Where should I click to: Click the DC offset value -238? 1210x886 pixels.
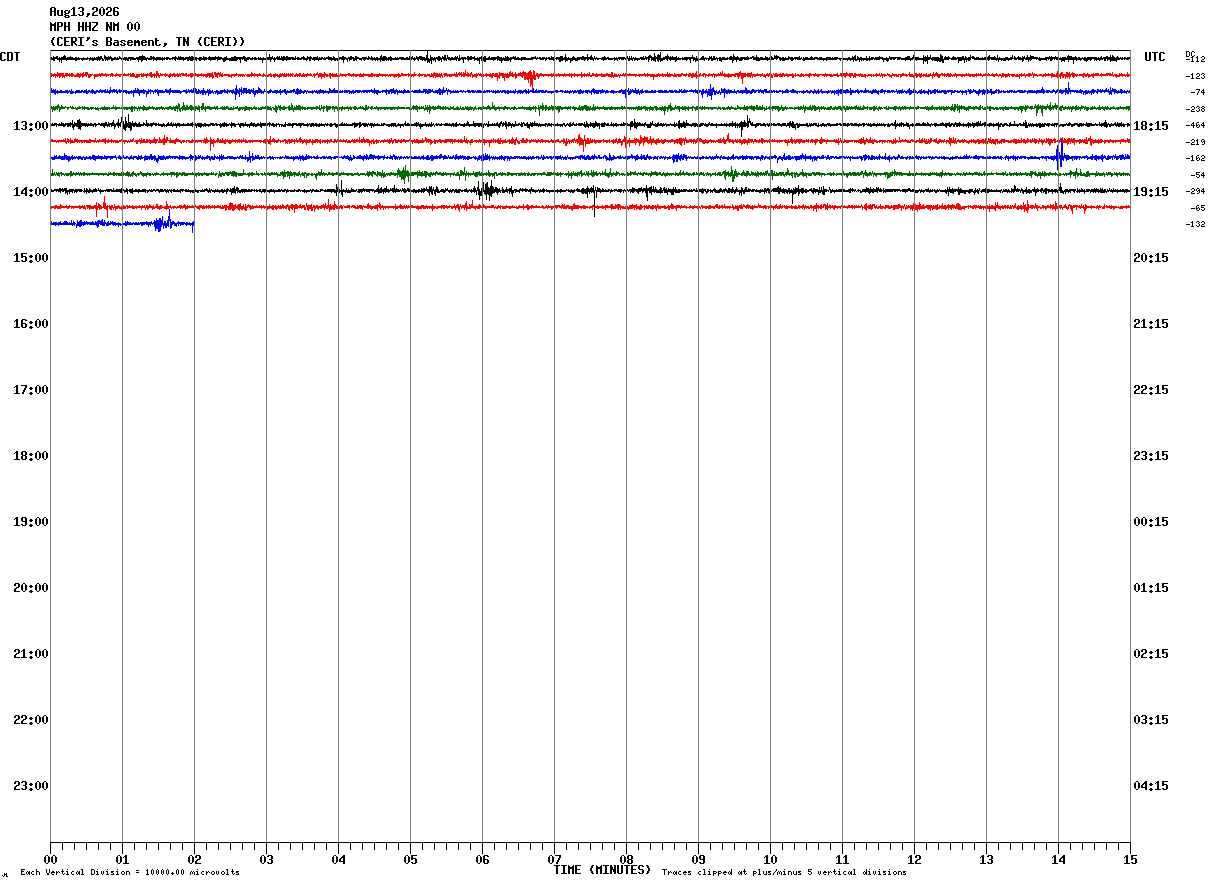1195,109
